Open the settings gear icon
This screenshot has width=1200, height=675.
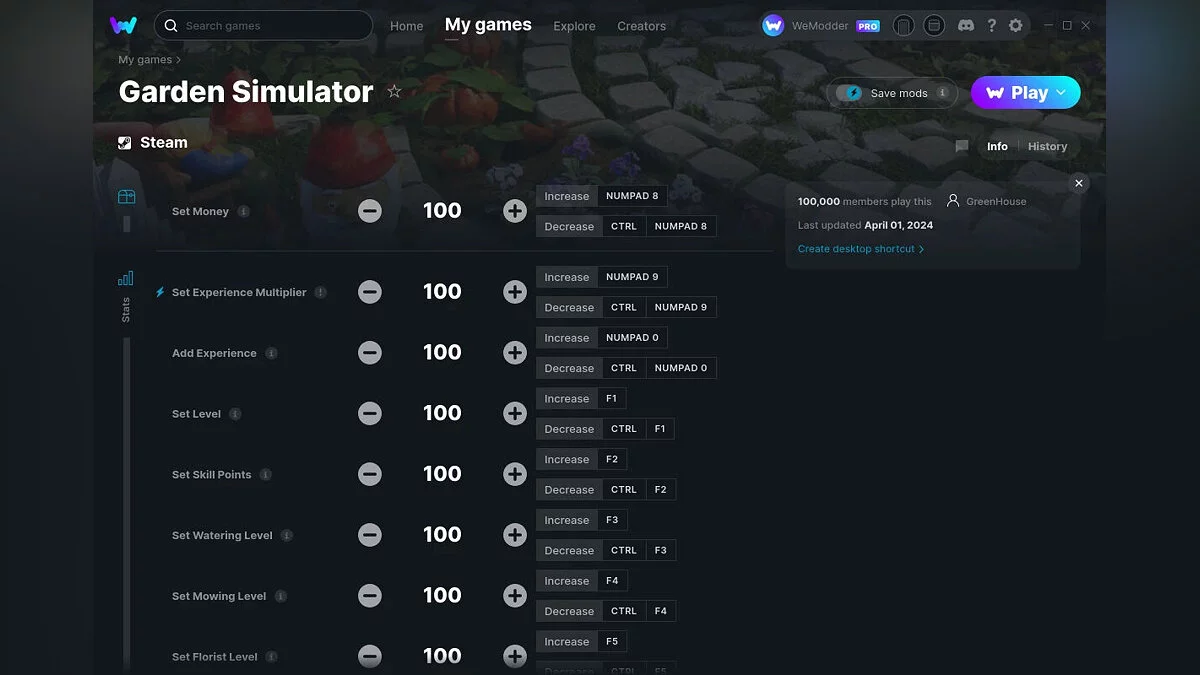click(1016, 25)
